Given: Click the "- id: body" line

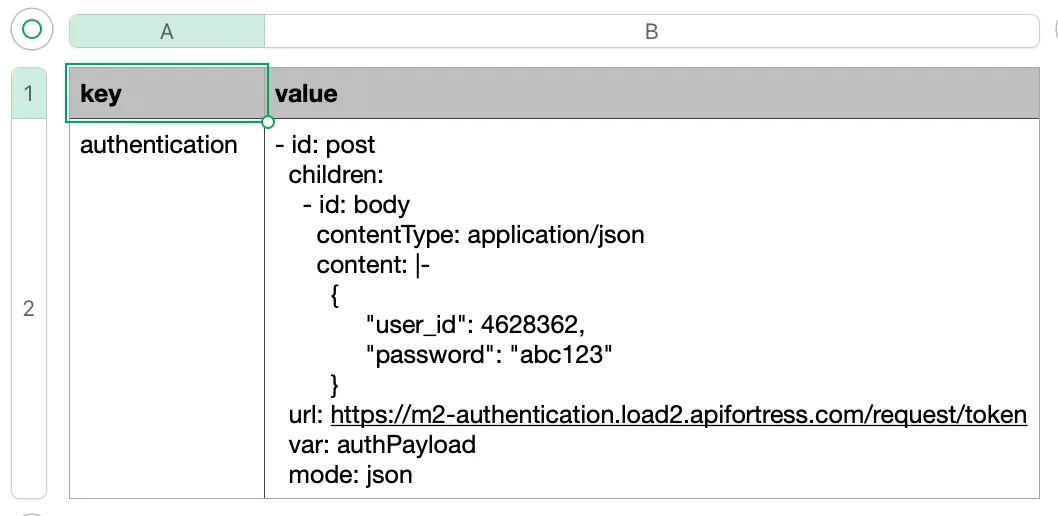Looking at the screenshot, I should [356, 205].
